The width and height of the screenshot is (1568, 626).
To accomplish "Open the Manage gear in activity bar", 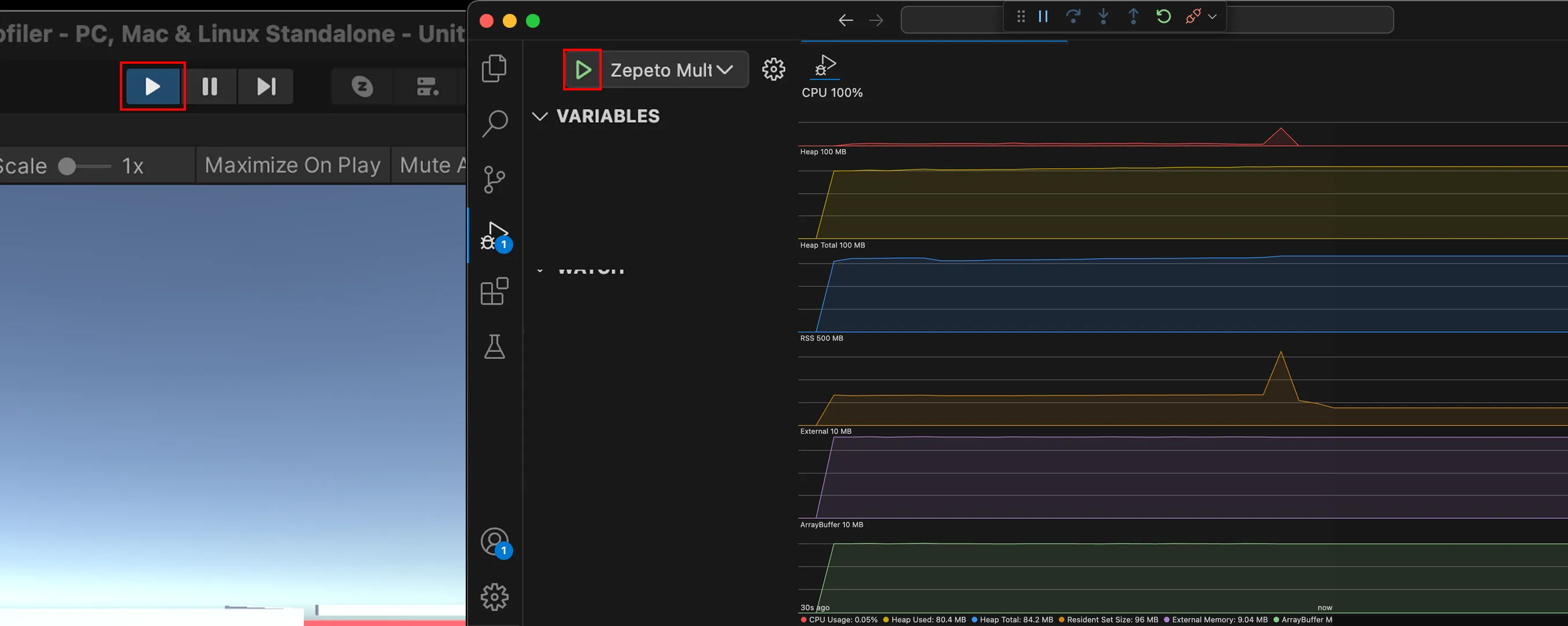I will [x=494, y=597].
